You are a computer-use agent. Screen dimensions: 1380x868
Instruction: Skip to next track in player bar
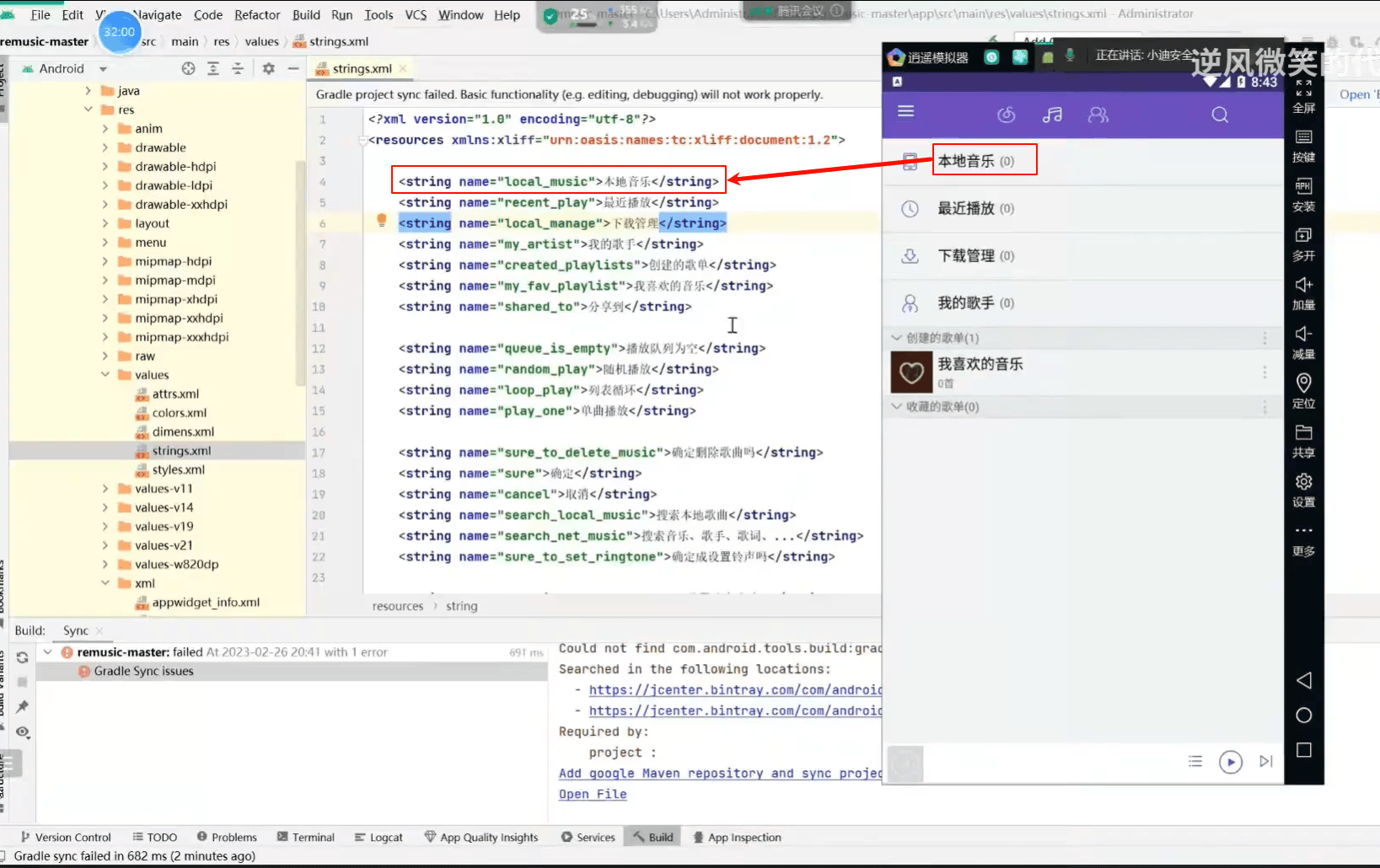click(x=1266, y=761)
